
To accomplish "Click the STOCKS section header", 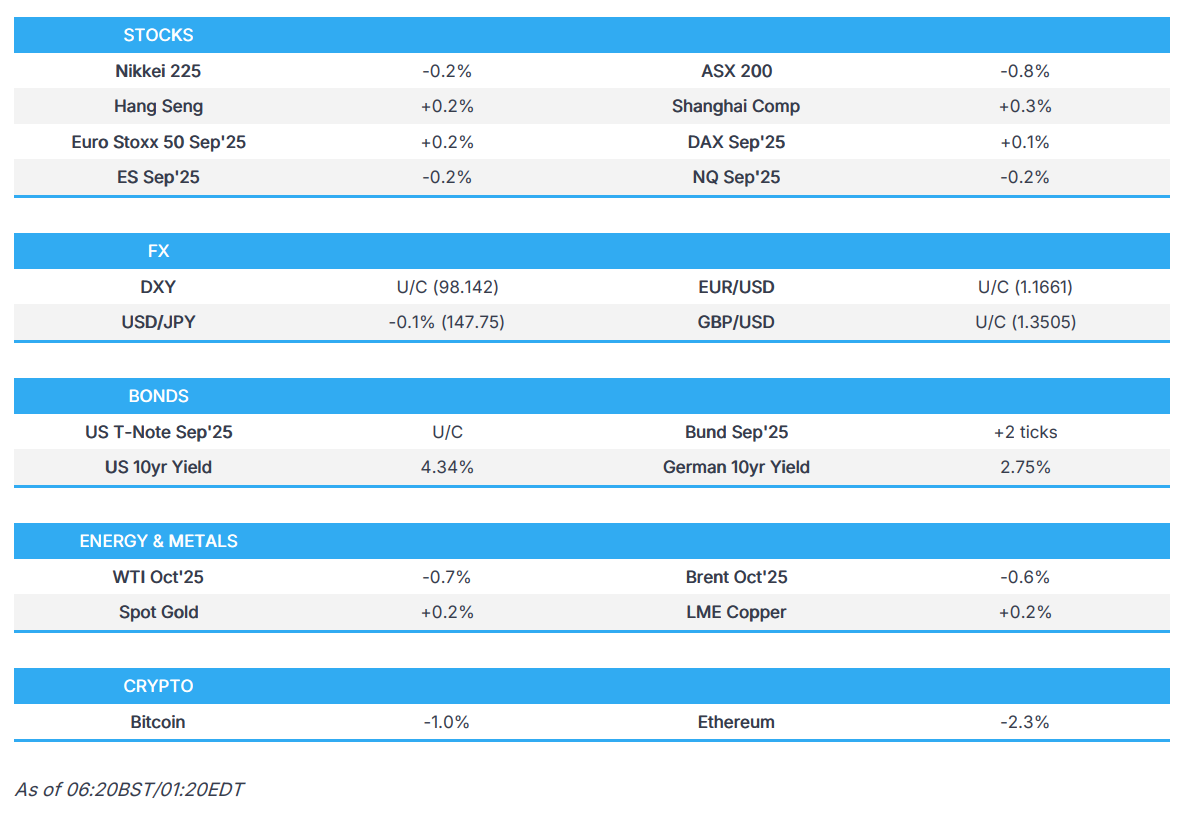I will pos(158,35).
